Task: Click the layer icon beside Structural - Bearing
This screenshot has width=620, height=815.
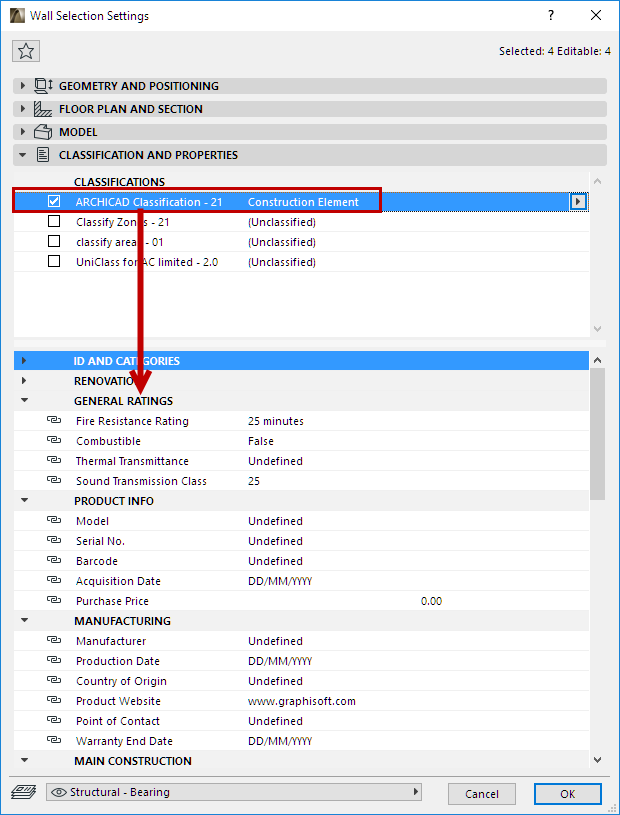Action: [24, 793]
